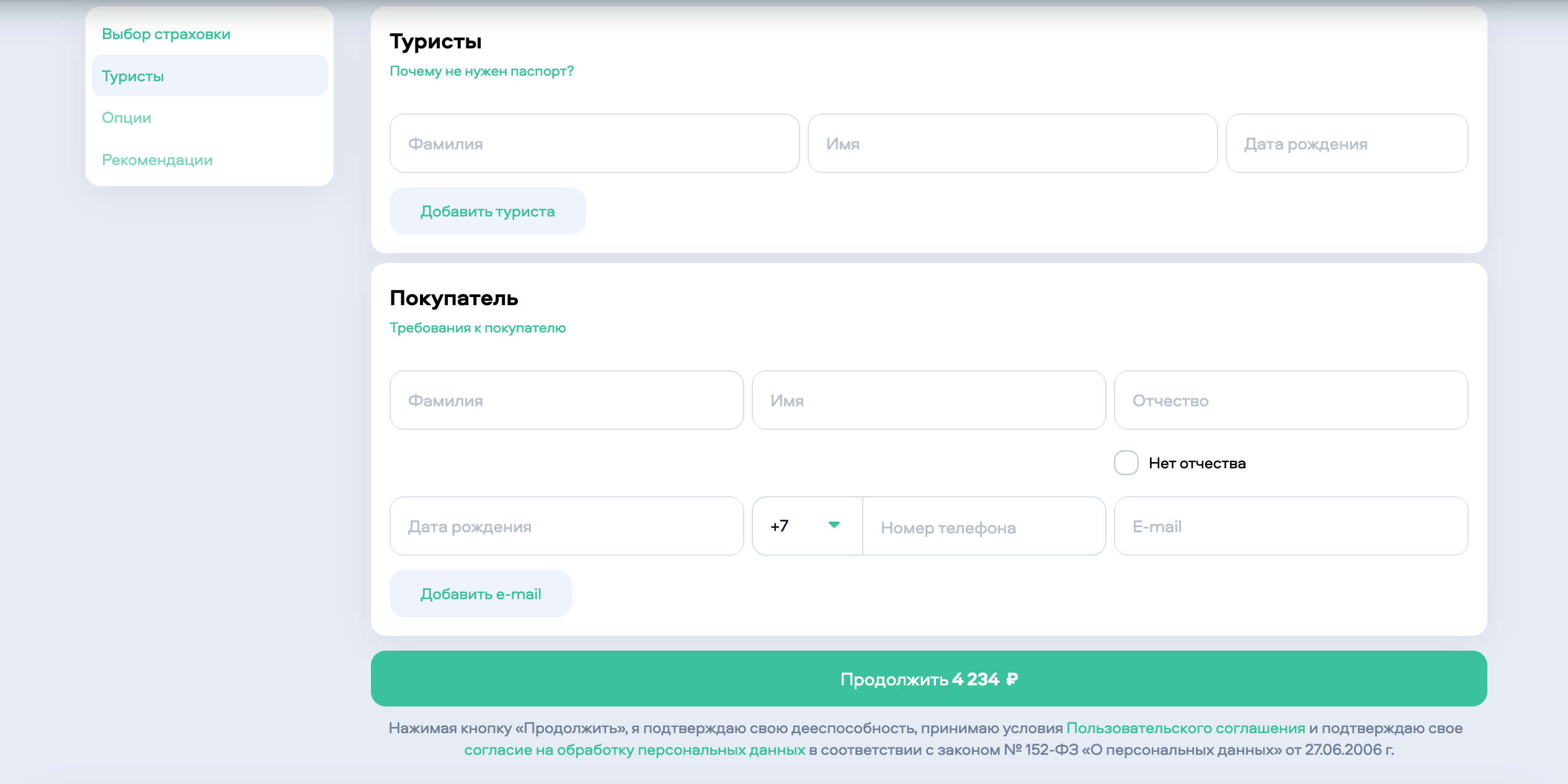Focus tourist 'Имя' input field
Viewport: 1568px width, 784px height.
(x=1012, y=144)
